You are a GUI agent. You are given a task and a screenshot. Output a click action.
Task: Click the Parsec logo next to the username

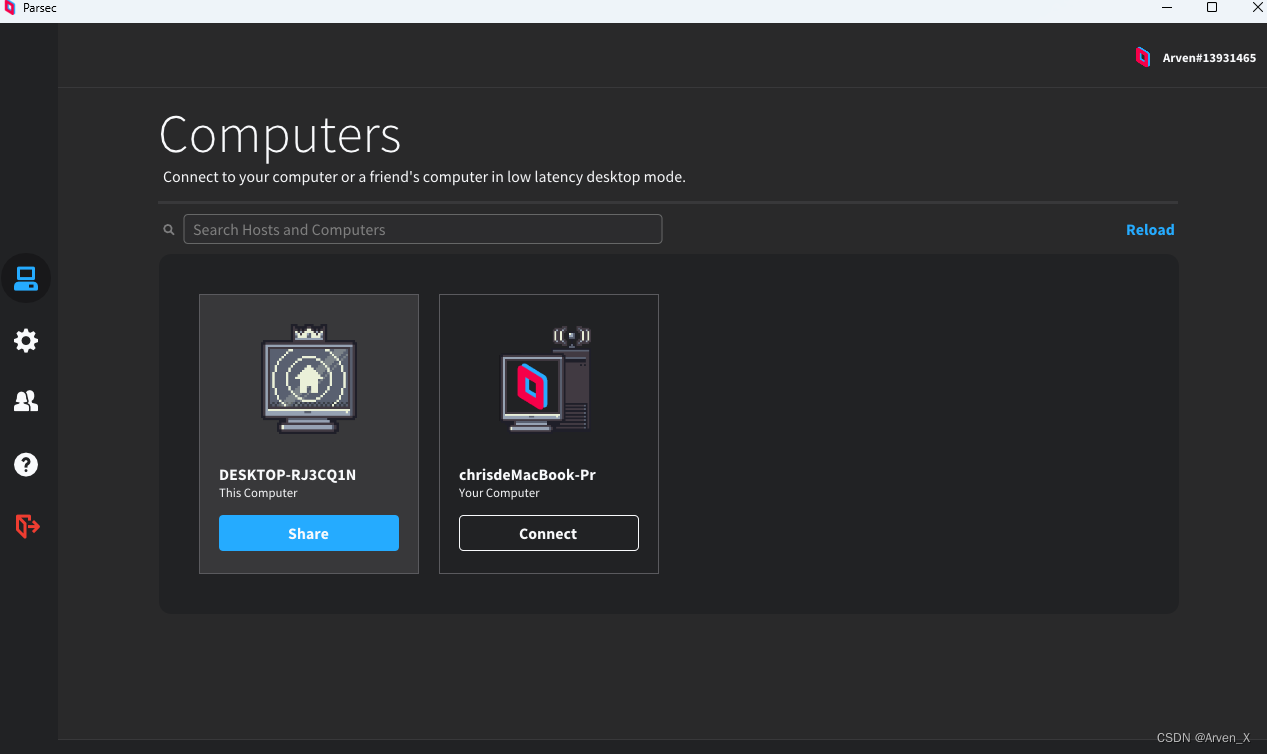pyautogui.click(x=1142, y=57)
